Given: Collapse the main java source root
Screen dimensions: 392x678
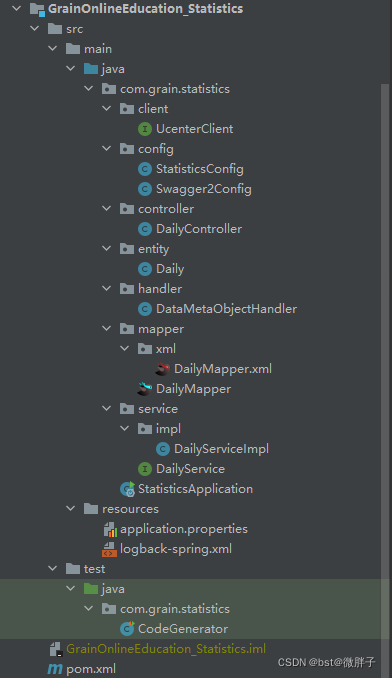Looking at the screenshot, I should [x=70, y=68].
